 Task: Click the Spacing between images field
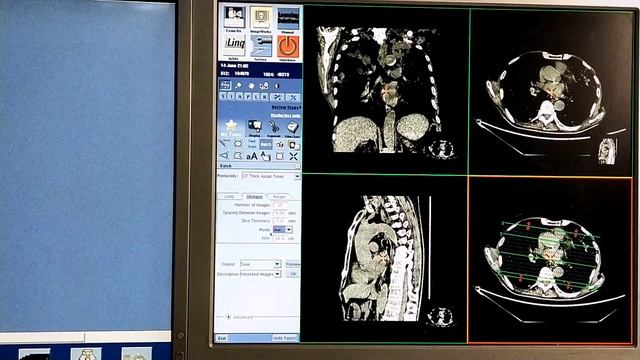(x=280, y=213)
